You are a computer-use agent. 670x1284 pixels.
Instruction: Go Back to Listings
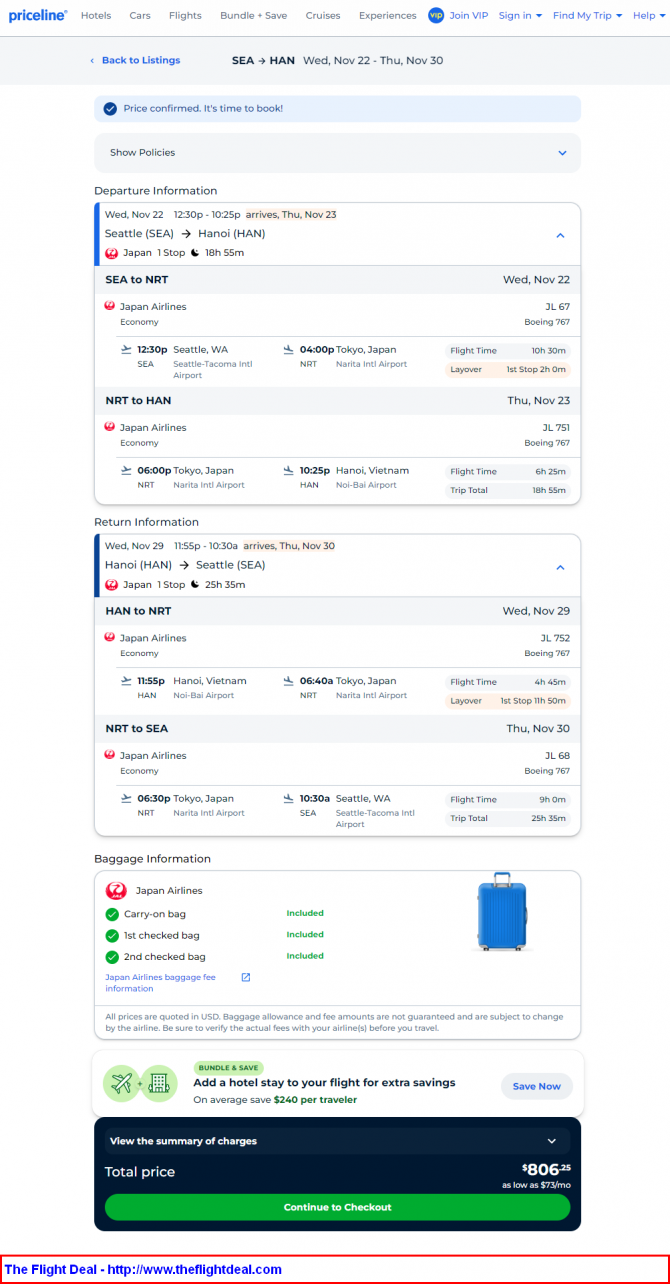pos(135,60)
